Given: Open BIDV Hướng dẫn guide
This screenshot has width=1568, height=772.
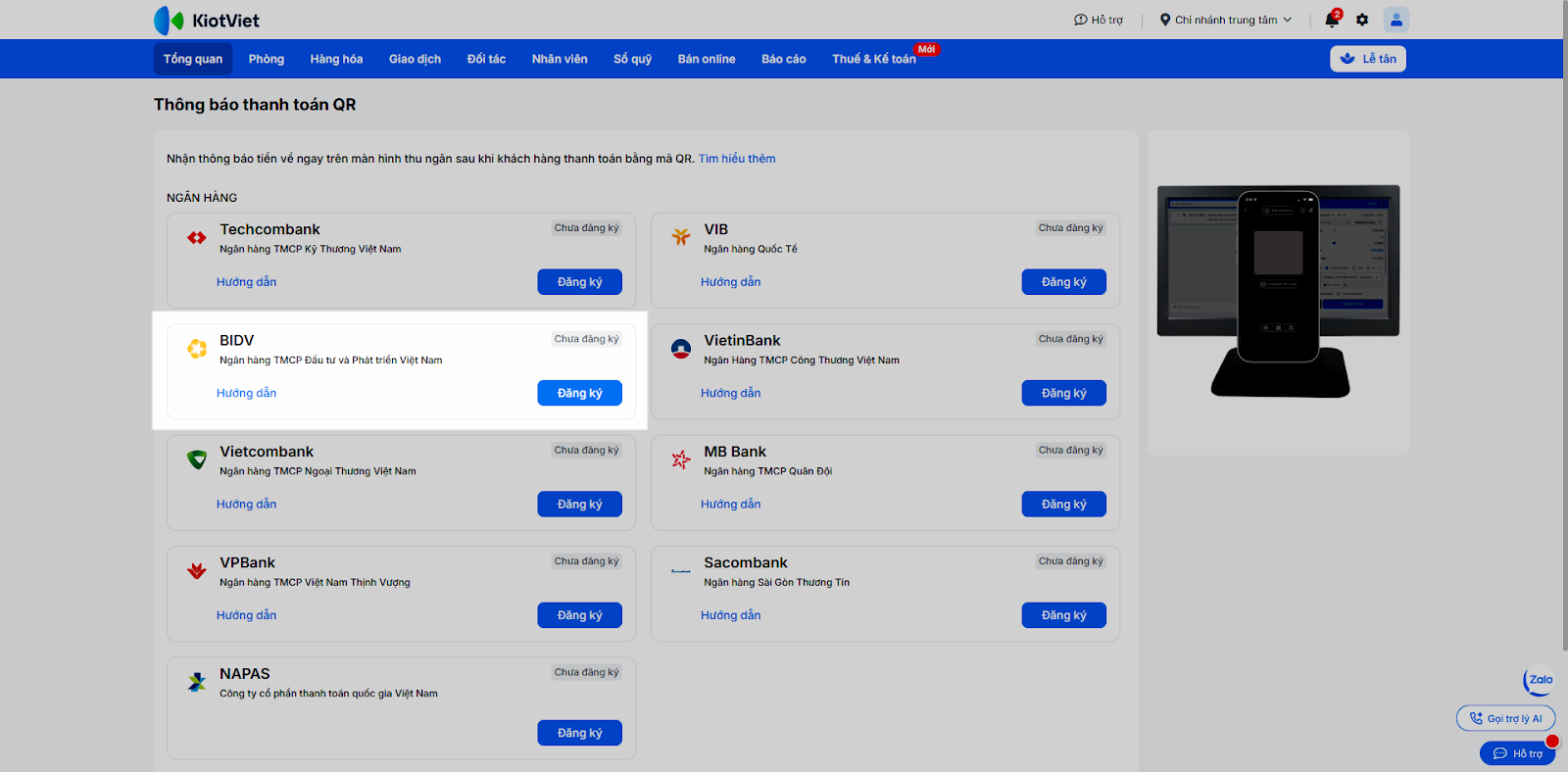Looking at the screenshot, I should (247, 393).
